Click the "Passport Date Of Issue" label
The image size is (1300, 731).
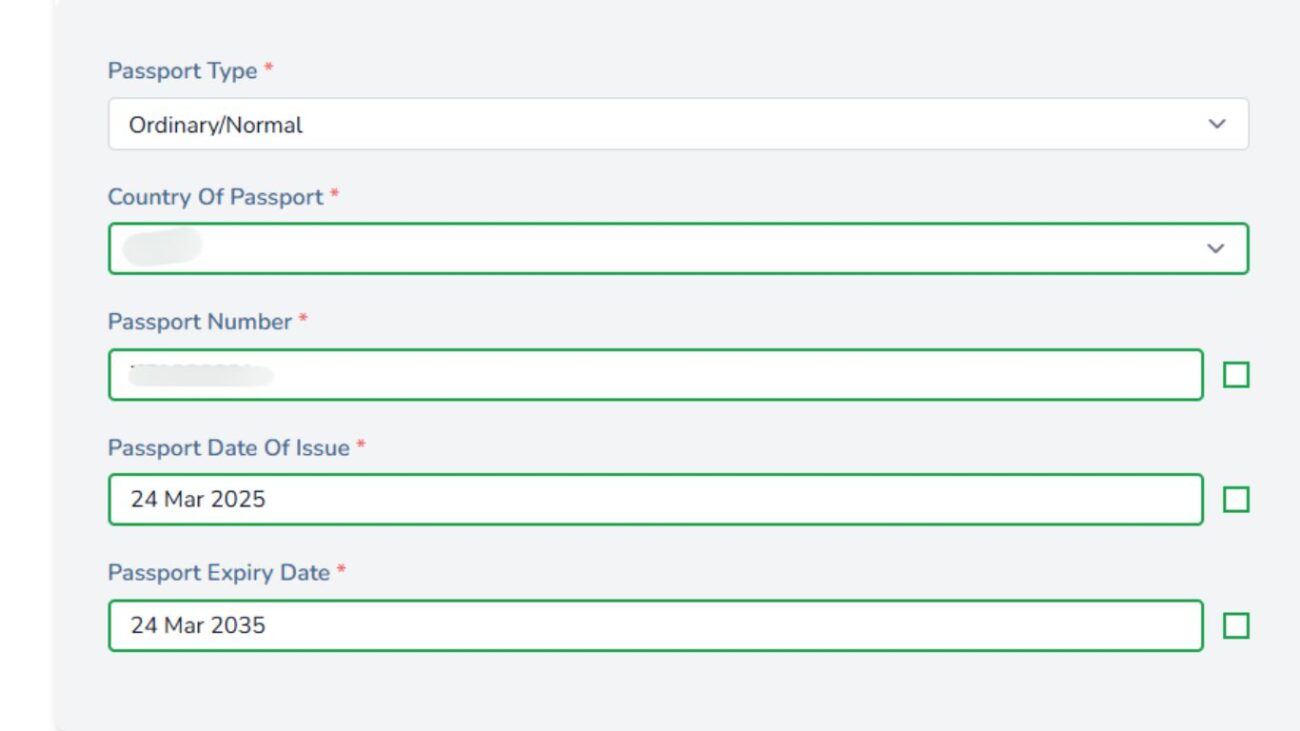(229, 448)
